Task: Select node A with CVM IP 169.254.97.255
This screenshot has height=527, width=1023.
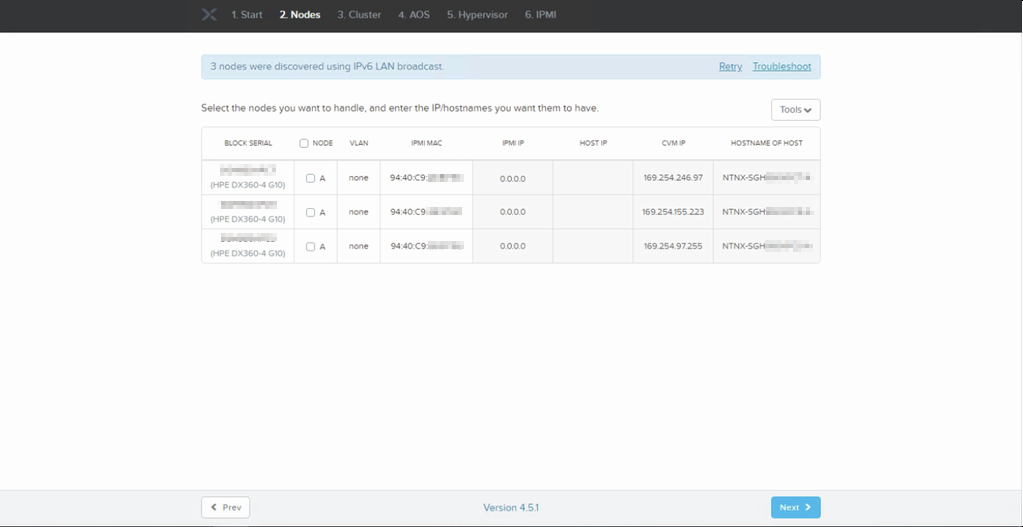Action: pyautogui.click(x=311, y=247)
